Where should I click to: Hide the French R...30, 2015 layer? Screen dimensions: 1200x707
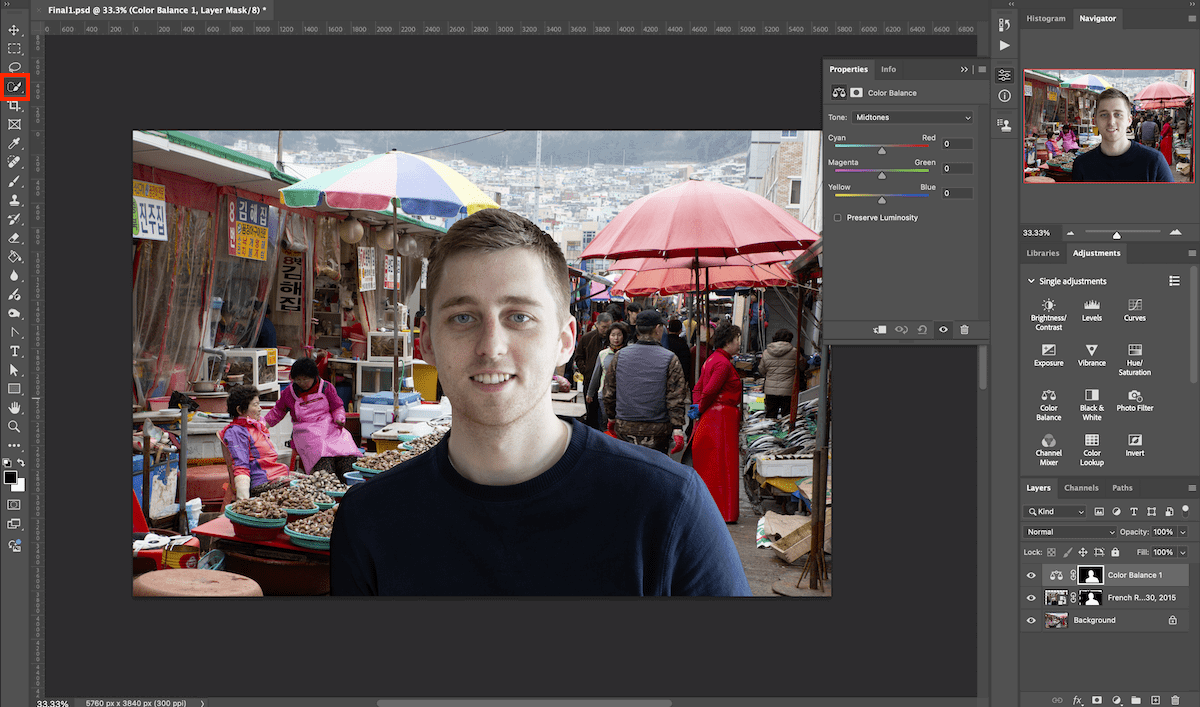click(1031, 597)
